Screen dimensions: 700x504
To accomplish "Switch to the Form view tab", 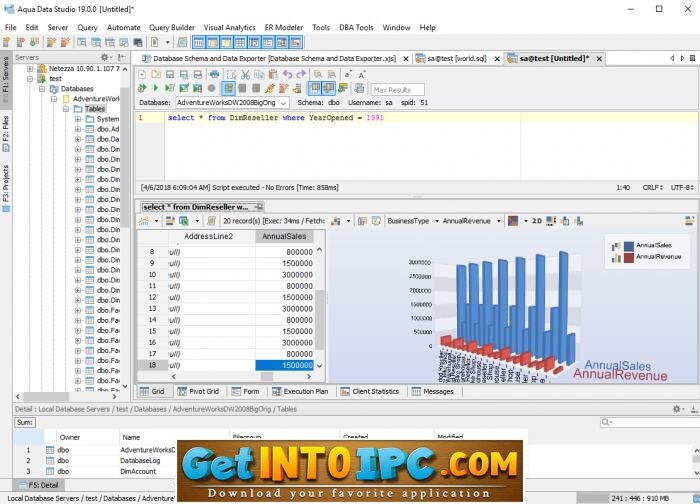I will click(x=246, y=392).
